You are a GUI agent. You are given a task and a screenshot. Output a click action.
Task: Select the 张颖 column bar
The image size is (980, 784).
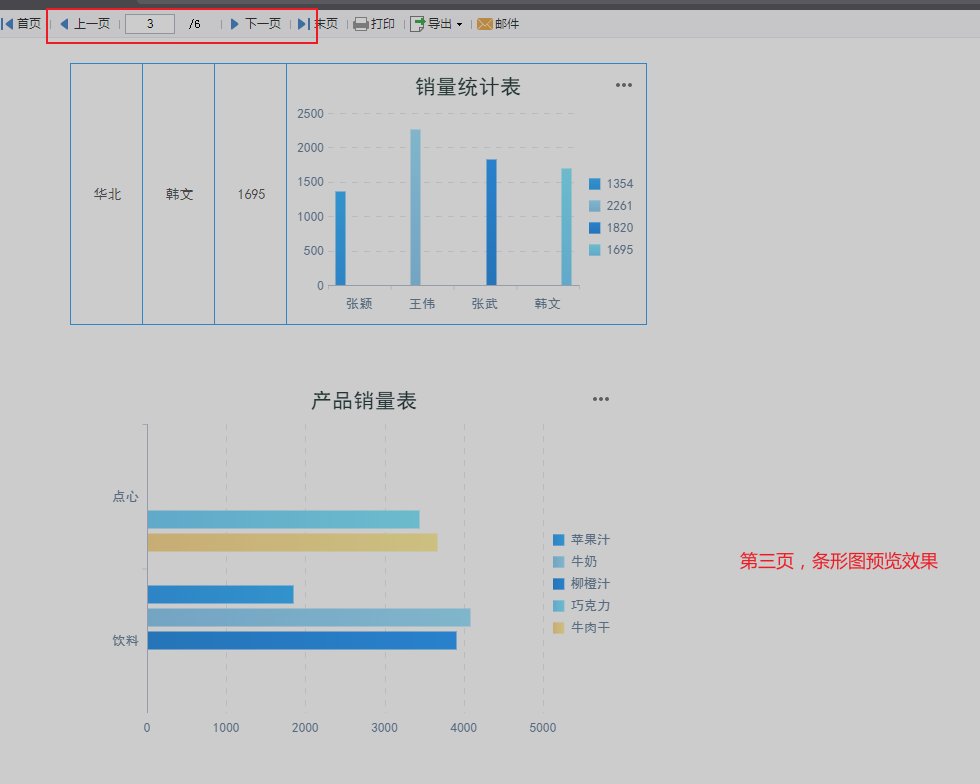point(341,238)
